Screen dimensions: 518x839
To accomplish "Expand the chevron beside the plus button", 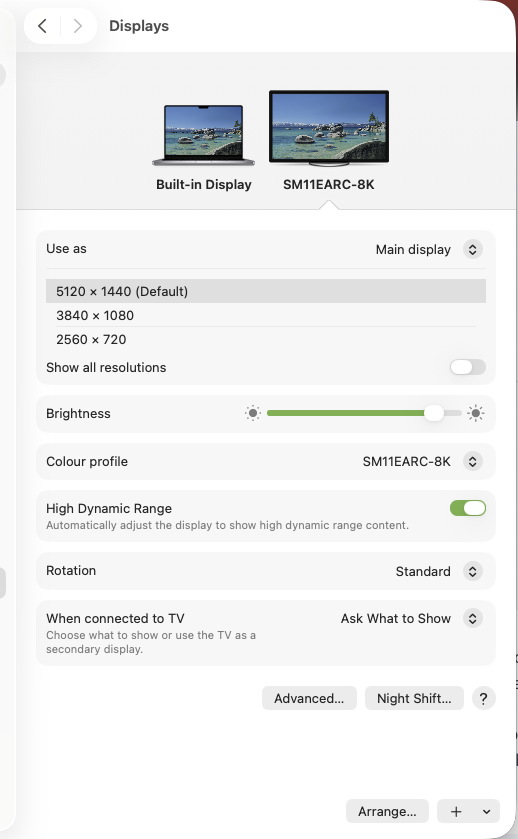I will click(486, 812).
